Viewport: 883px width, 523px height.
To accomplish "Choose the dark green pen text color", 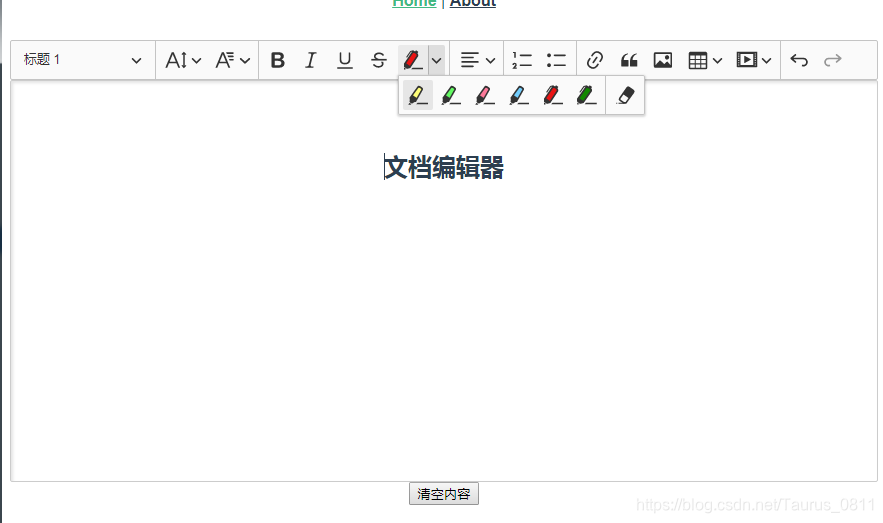I will [586, 95].
